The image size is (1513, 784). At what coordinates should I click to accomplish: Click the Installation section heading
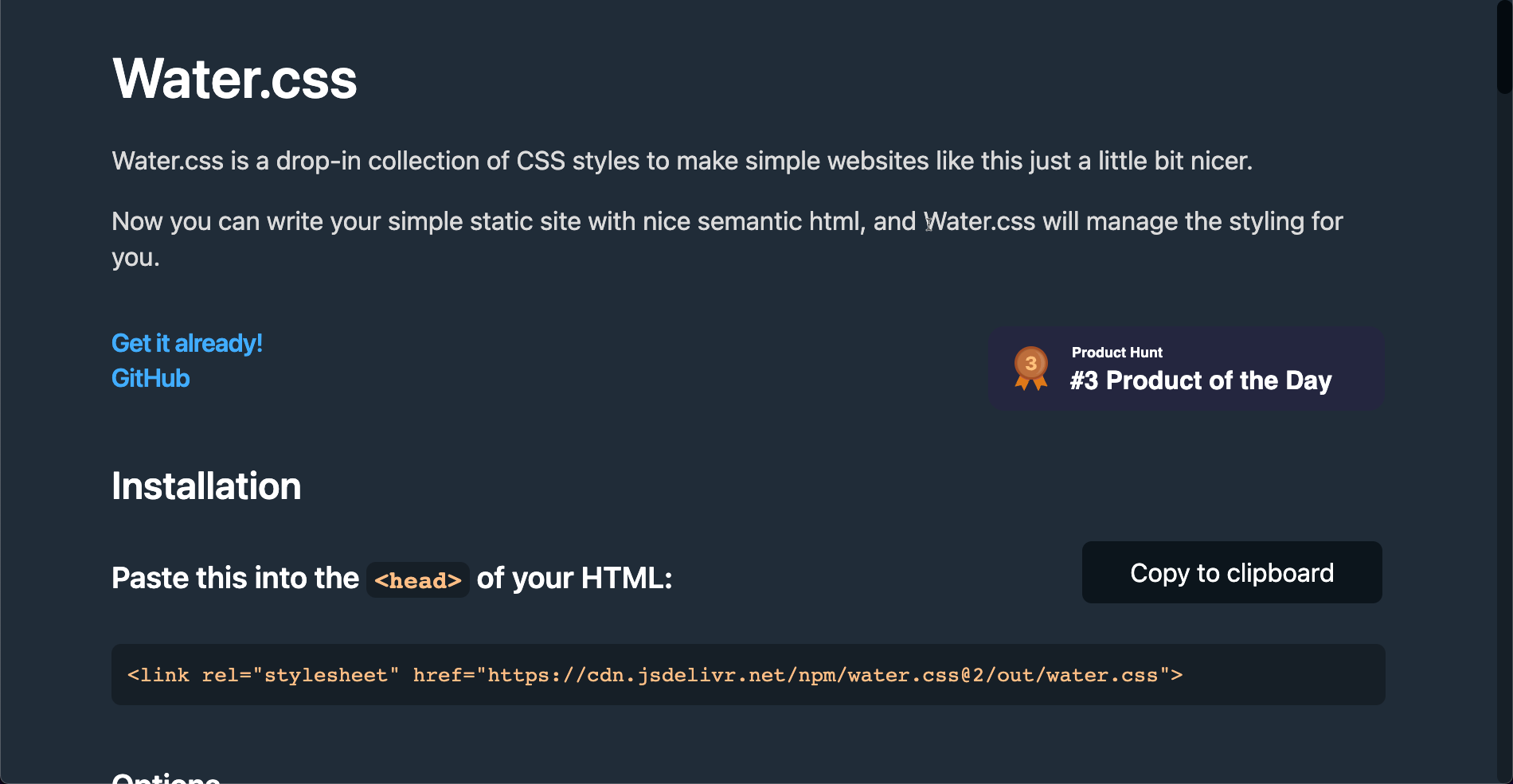tap(206, 486)
